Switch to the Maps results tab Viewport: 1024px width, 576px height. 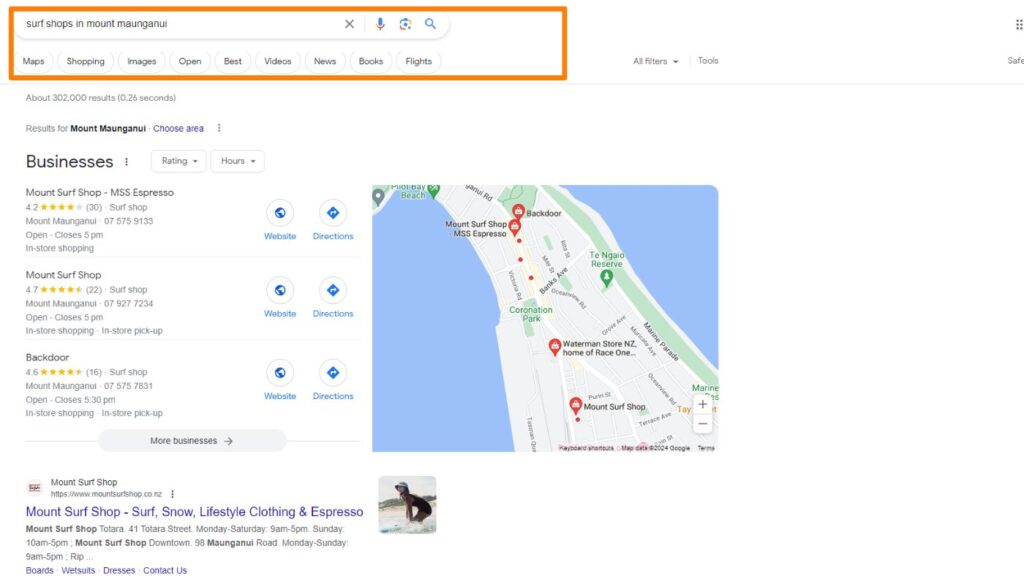tap(33, 61)
